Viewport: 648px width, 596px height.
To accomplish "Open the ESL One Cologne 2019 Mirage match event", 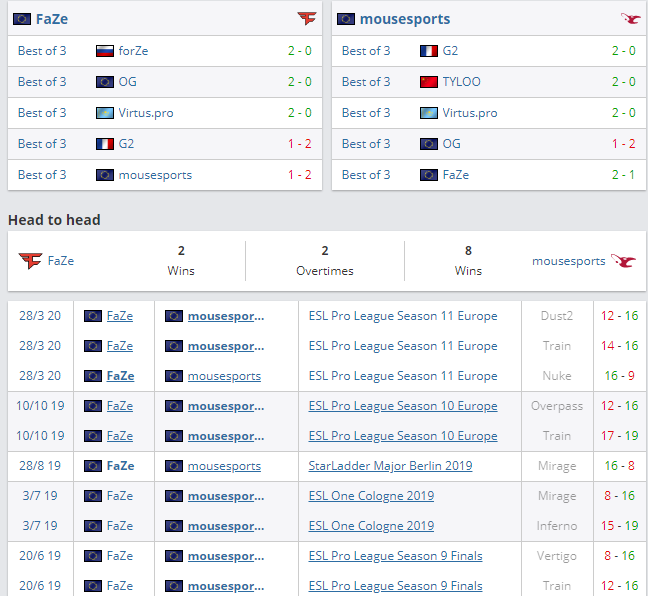I will (371, 496).
